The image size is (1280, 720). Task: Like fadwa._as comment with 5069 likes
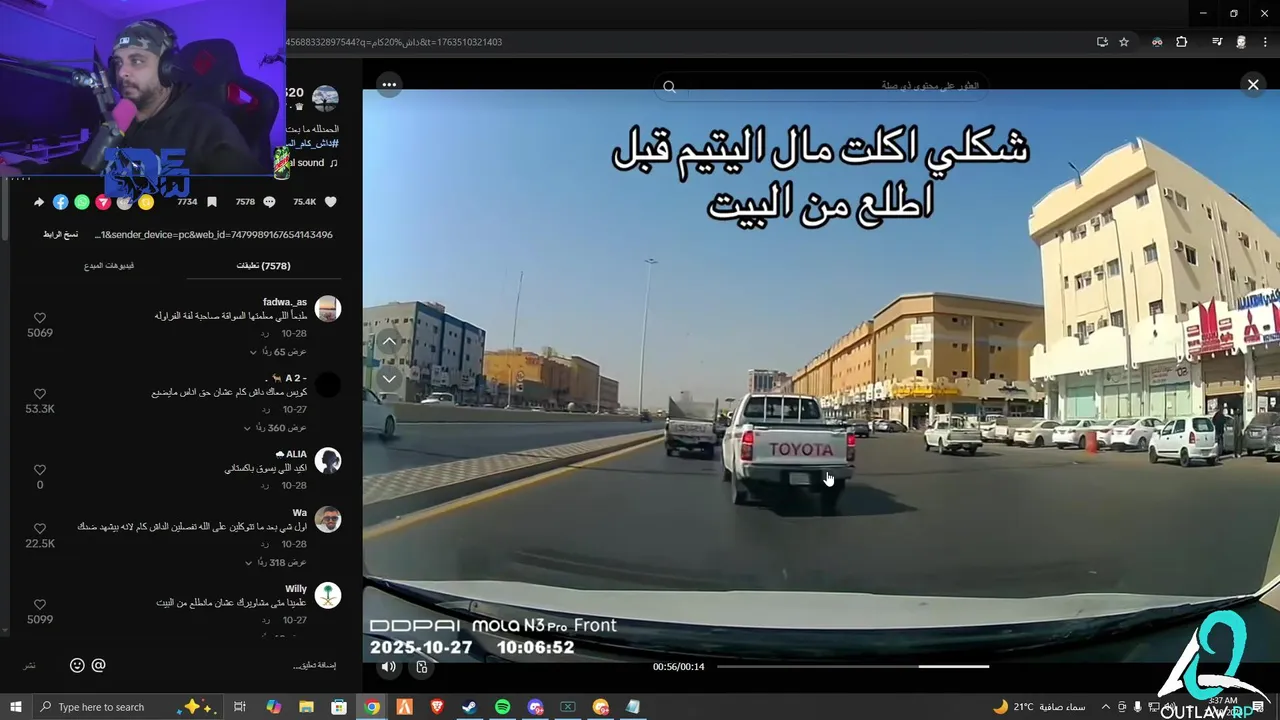click(x=40, y=318)
